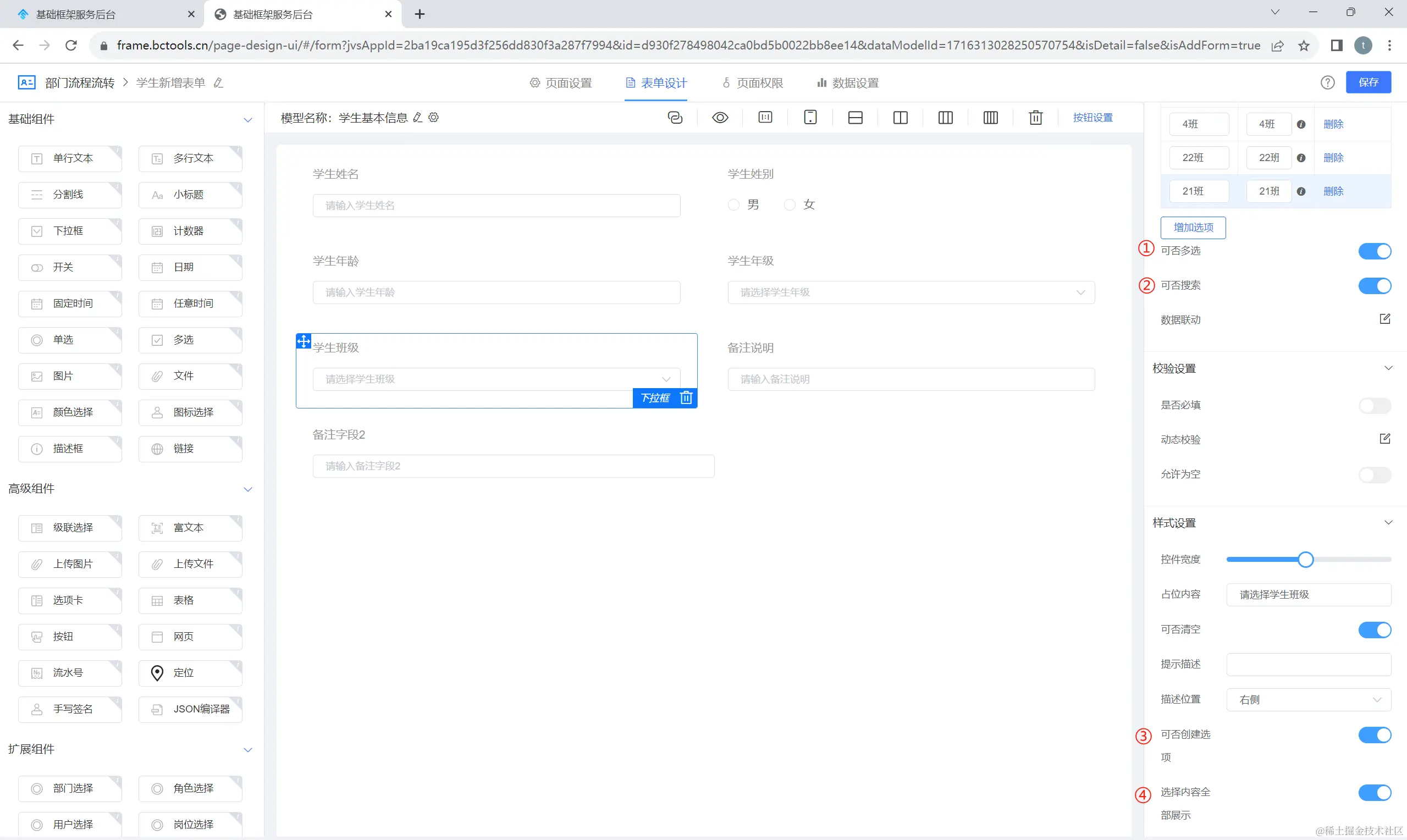The image size is (1407, 840).
Task: Select the four-column layout icon
Action: pyautogui.click(x=990, y=118)
